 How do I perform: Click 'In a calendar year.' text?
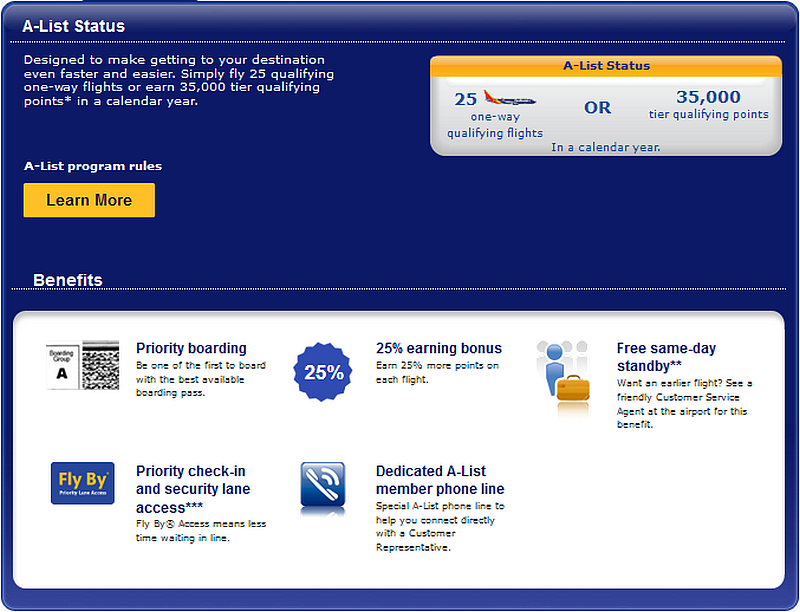(x=606, y=147)
